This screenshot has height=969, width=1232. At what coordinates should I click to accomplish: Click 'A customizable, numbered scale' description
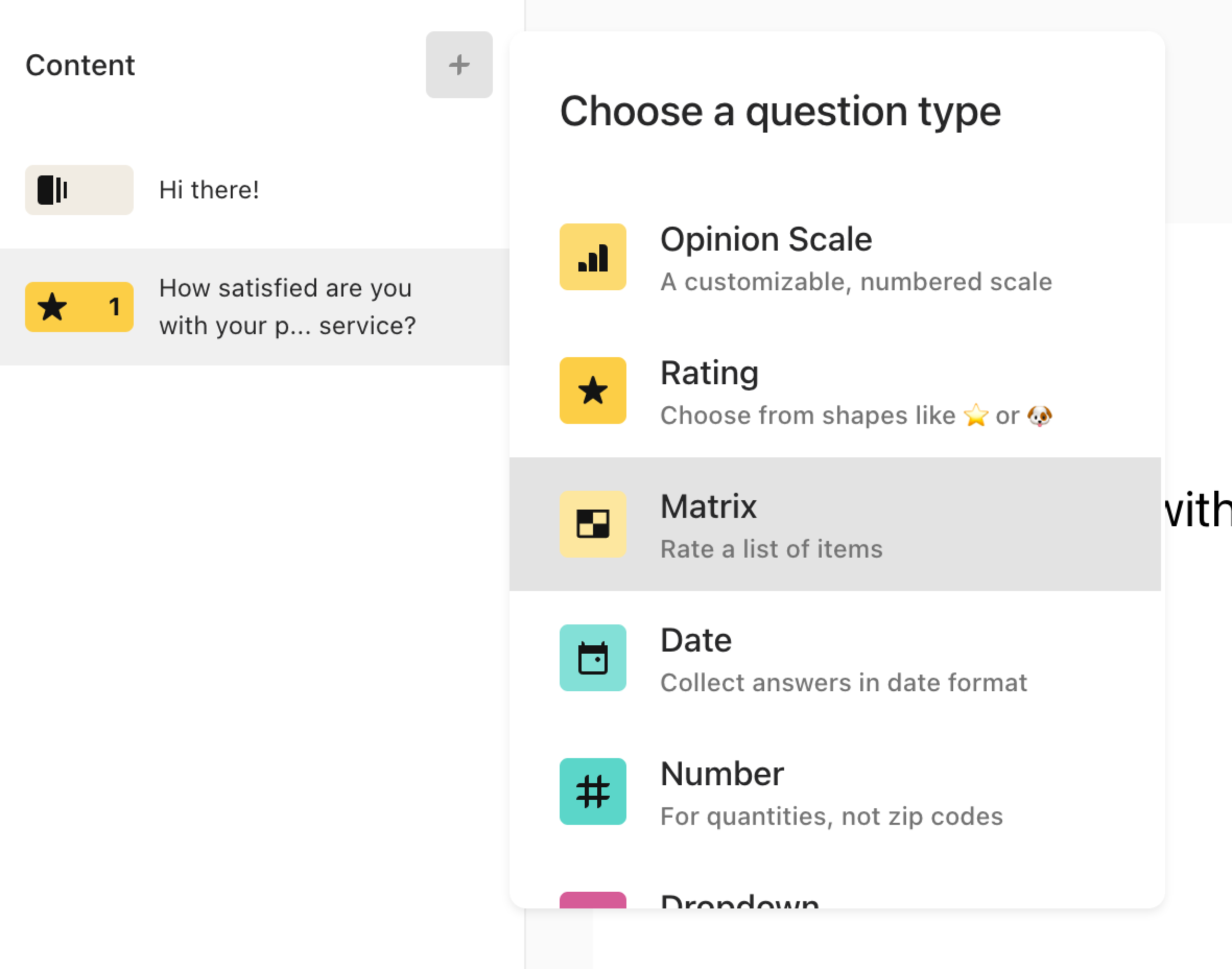(x=856, y=282)
